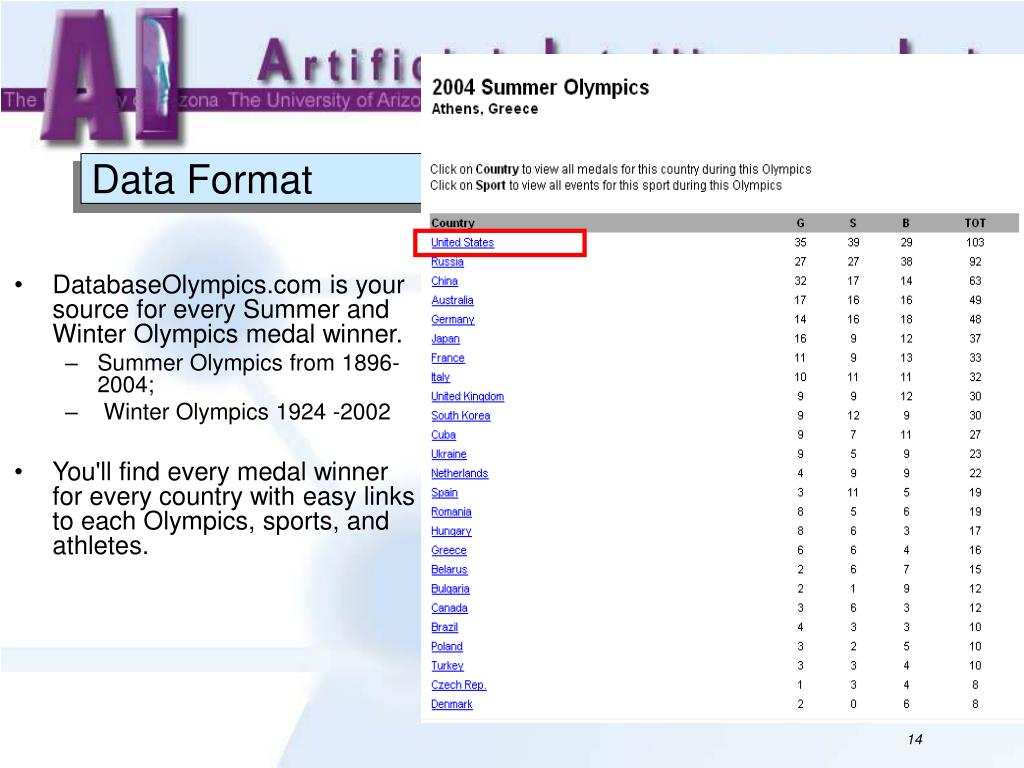Follow the South Korea link
The image size is (1024, 768).
[460, 415]
